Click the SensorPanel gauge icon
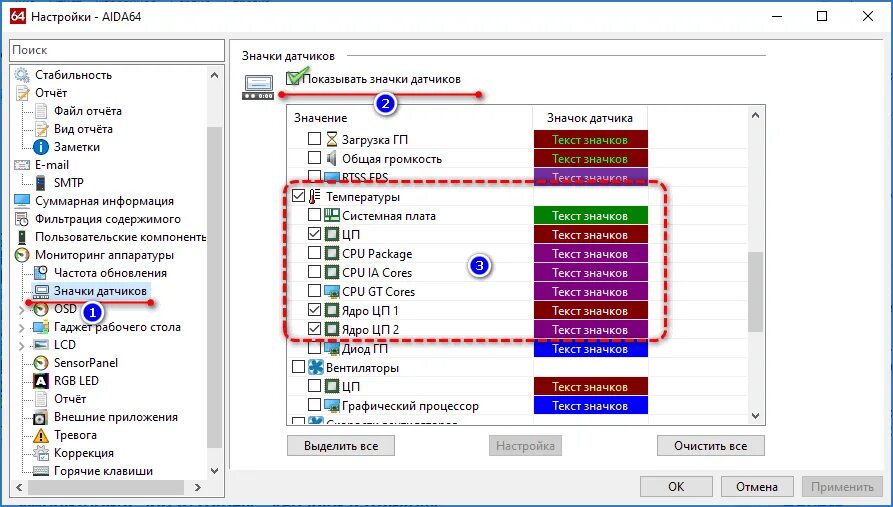Viewport: 893px width, 507px height. (x=41, y=363)
